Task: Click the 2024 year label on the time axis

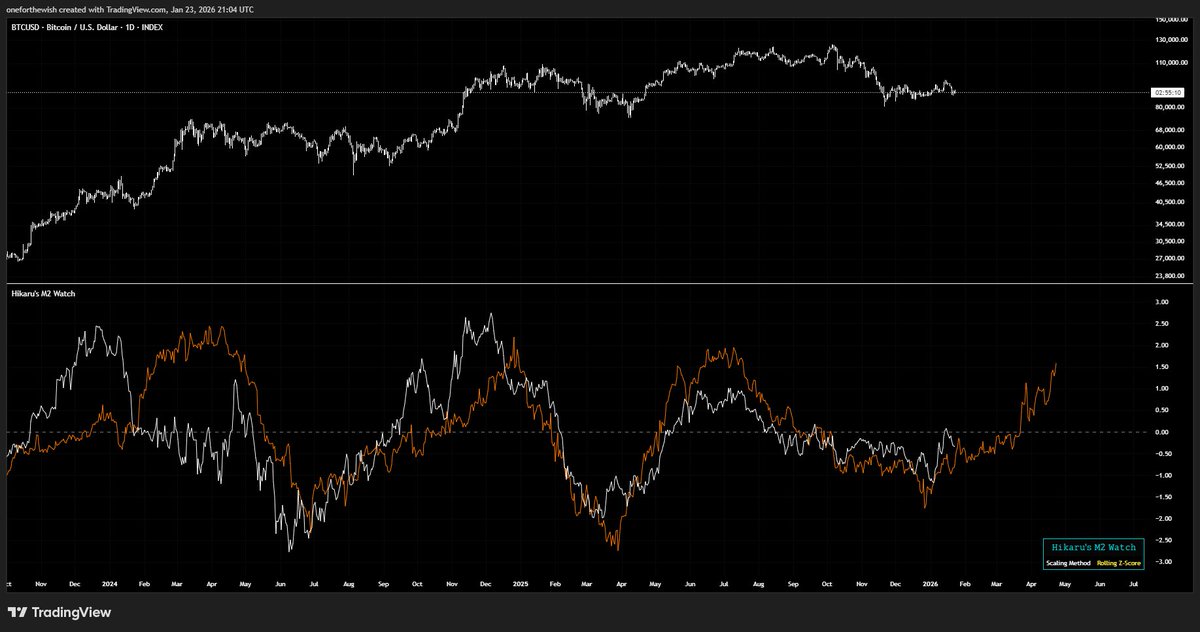Action: [110, 582]
